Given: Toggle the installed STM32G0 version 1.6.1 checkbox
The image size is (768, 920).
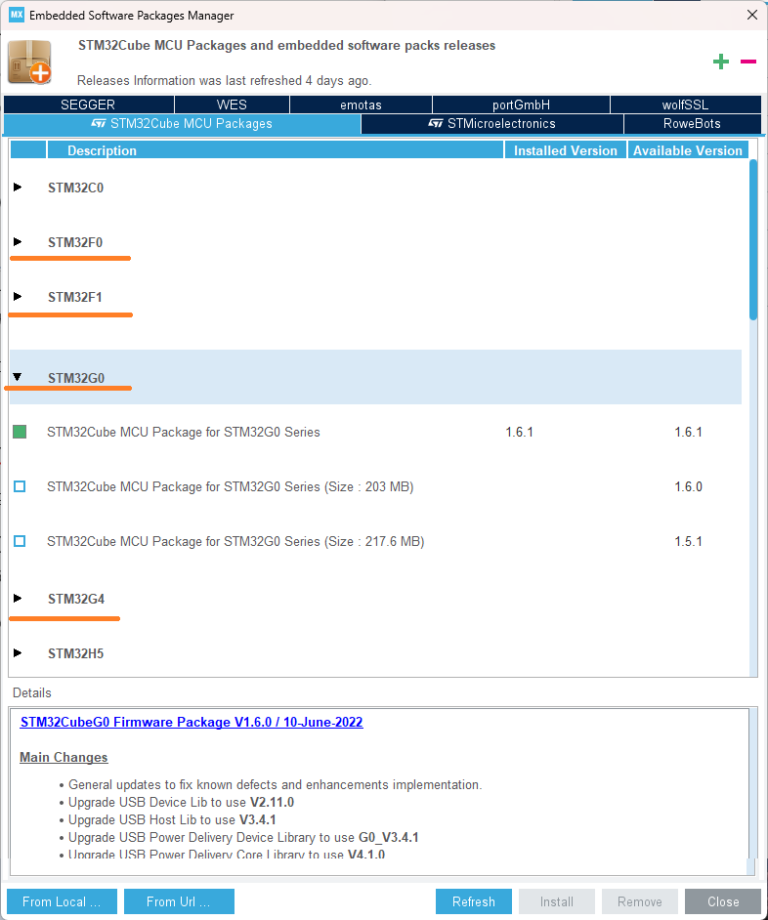Looking at the screenshot, I should [x=20, y=432].
